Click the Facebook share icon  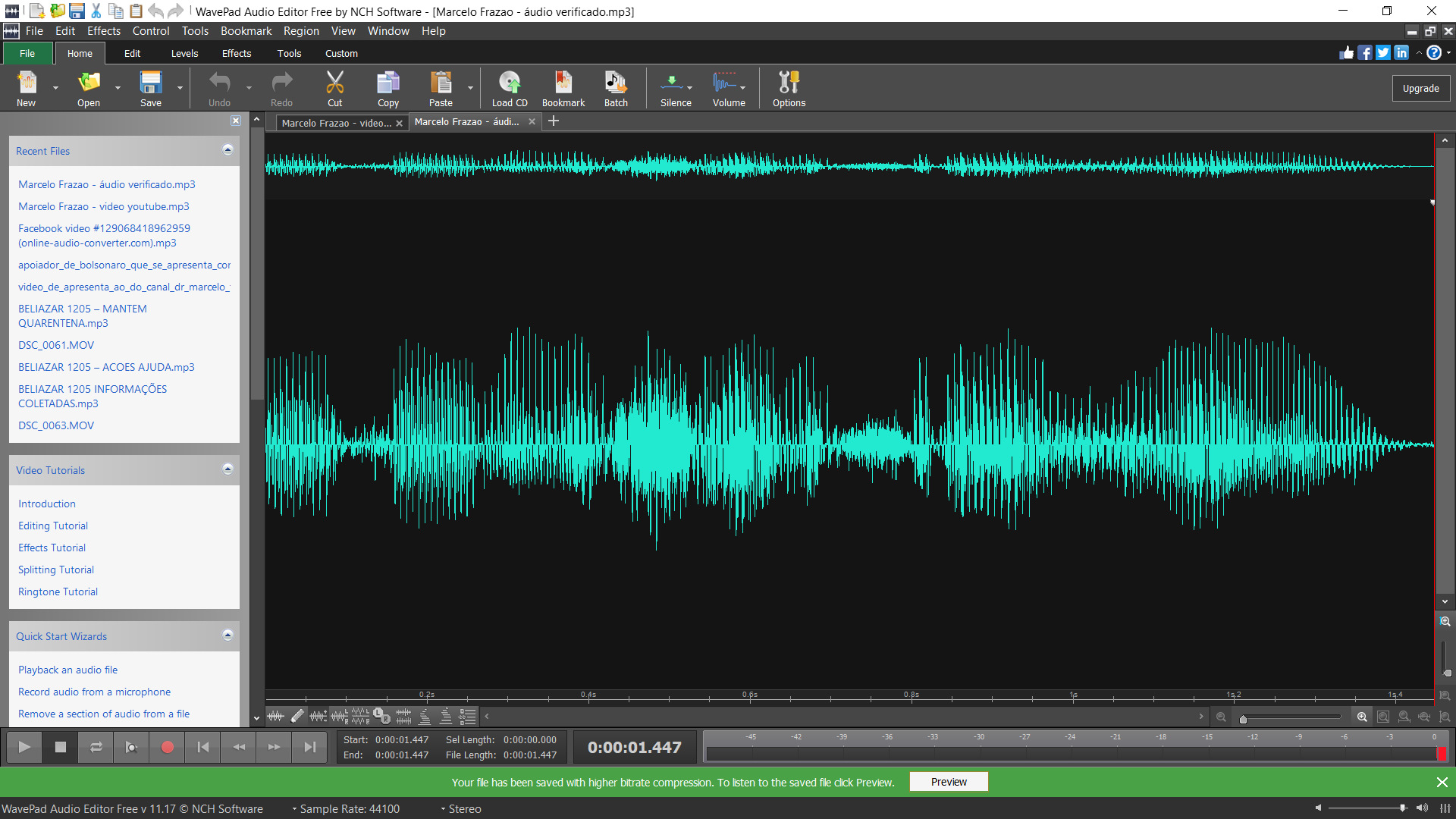[1364, 52]
